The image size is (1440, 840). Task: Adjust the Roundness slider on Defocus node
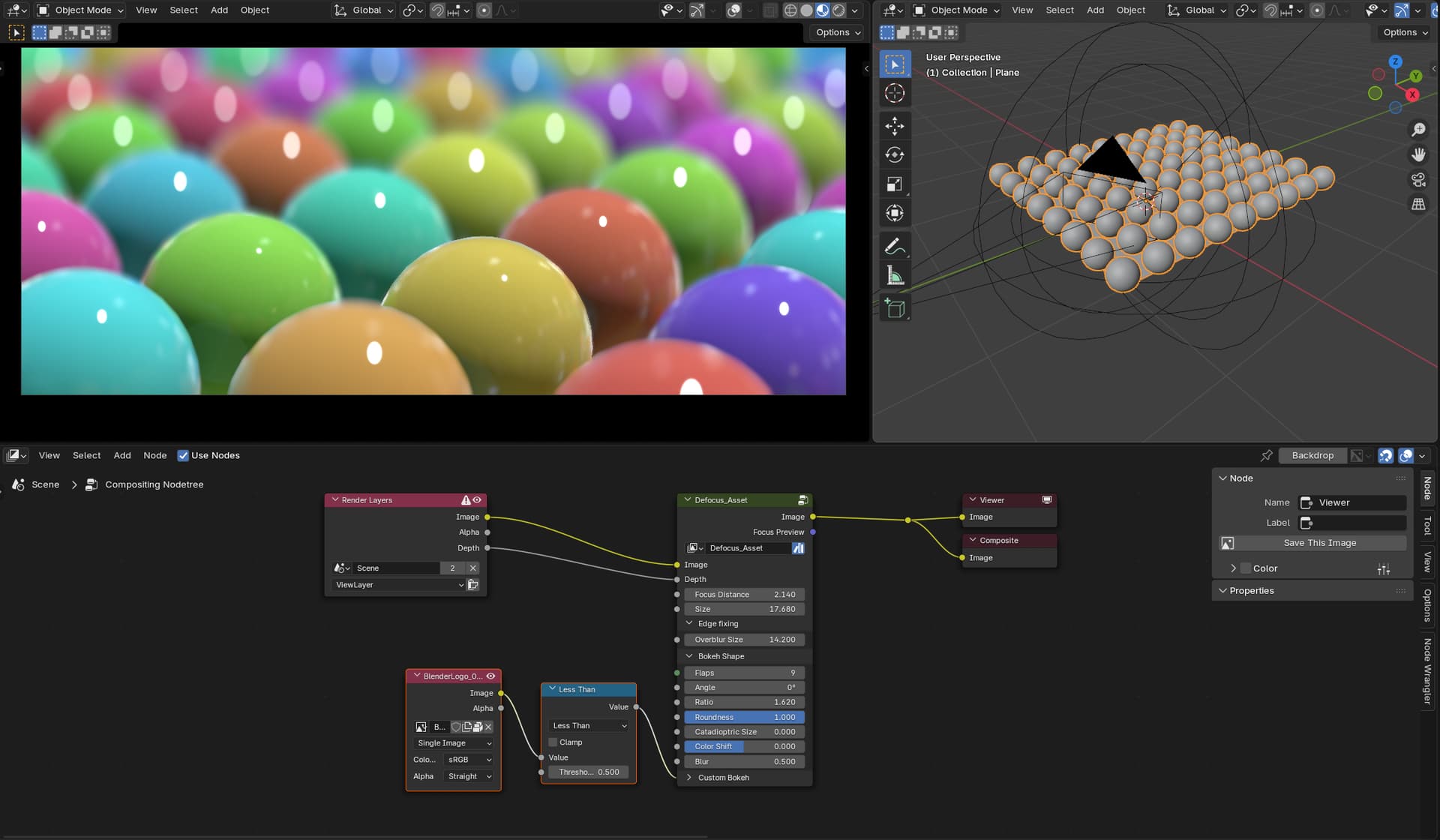pyautogui.click(x=744, y=718)
